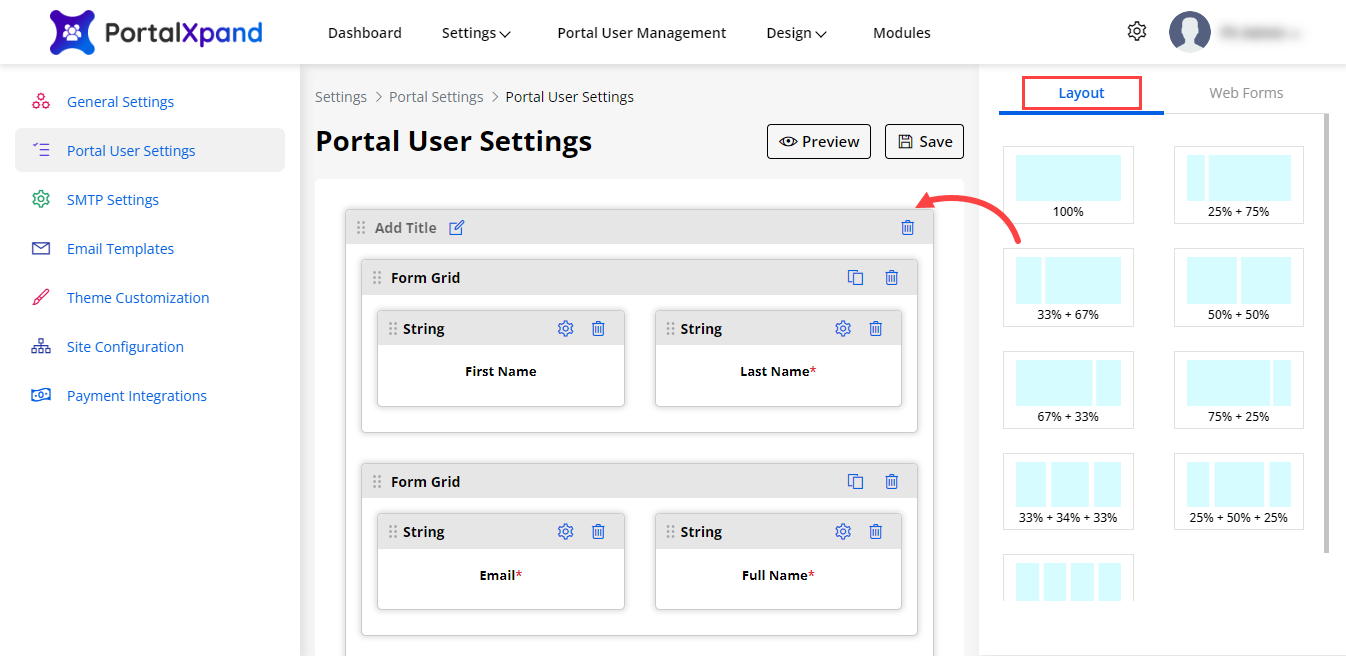Delete the Add Title section via trash icon
The width and height of the screenshot is (1346, 656).
tap(907, 228)
